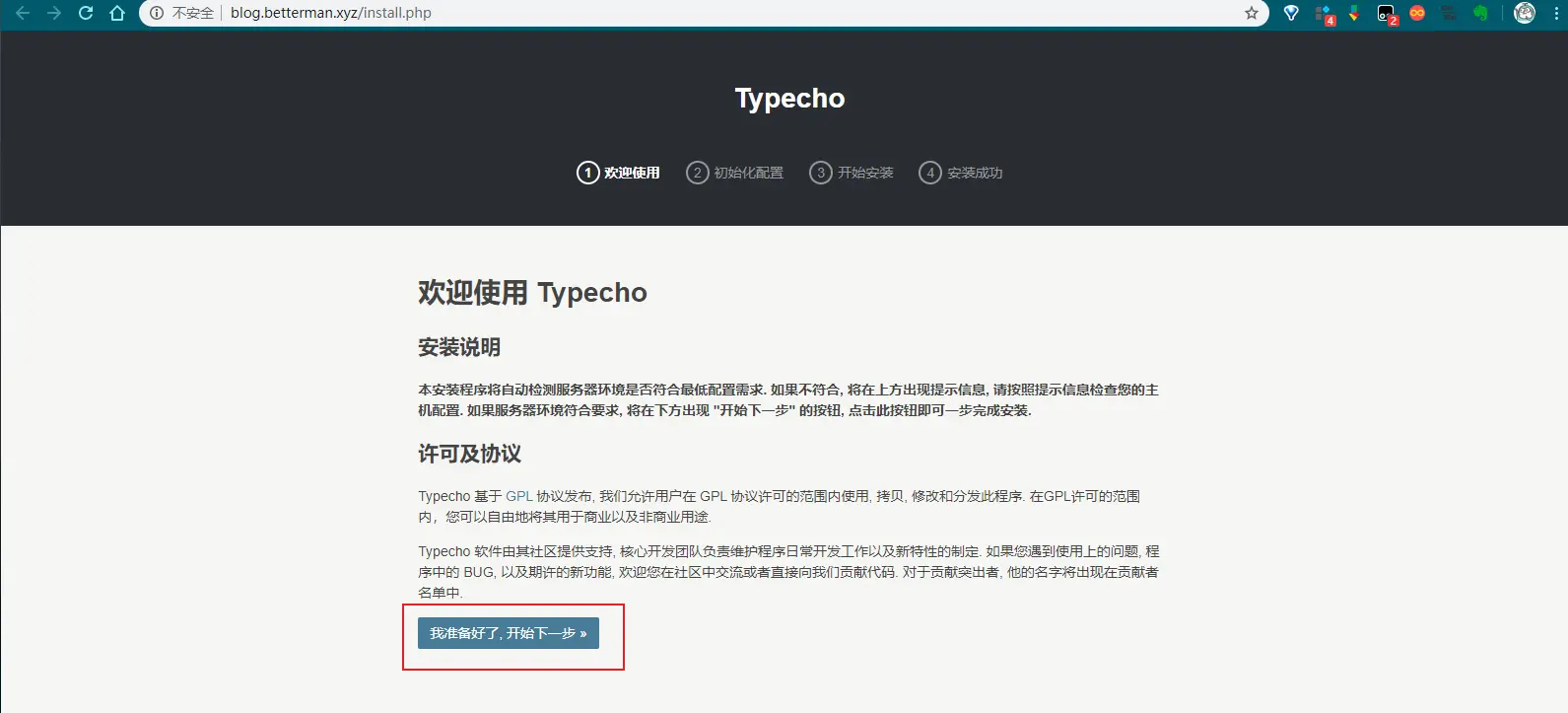Open the extension with red badge 4
The width and height of the screenshot is (1568, 713).
pyautogui.click(x=1324, y=14)
